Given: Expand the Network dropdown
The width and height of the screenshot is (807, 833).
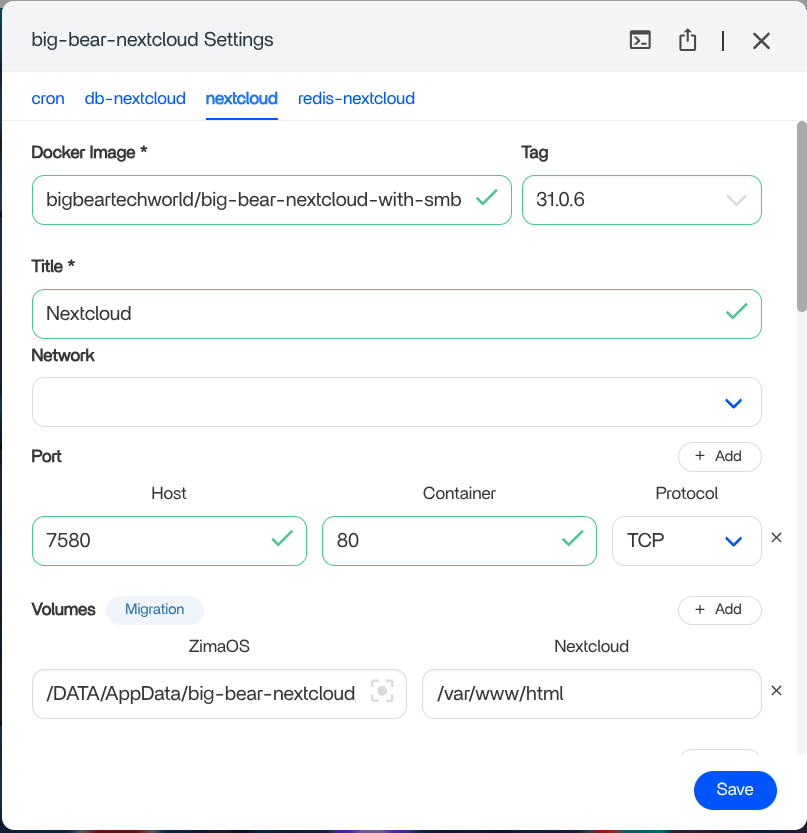Looking at the screenshot, I should pos(397,402).
